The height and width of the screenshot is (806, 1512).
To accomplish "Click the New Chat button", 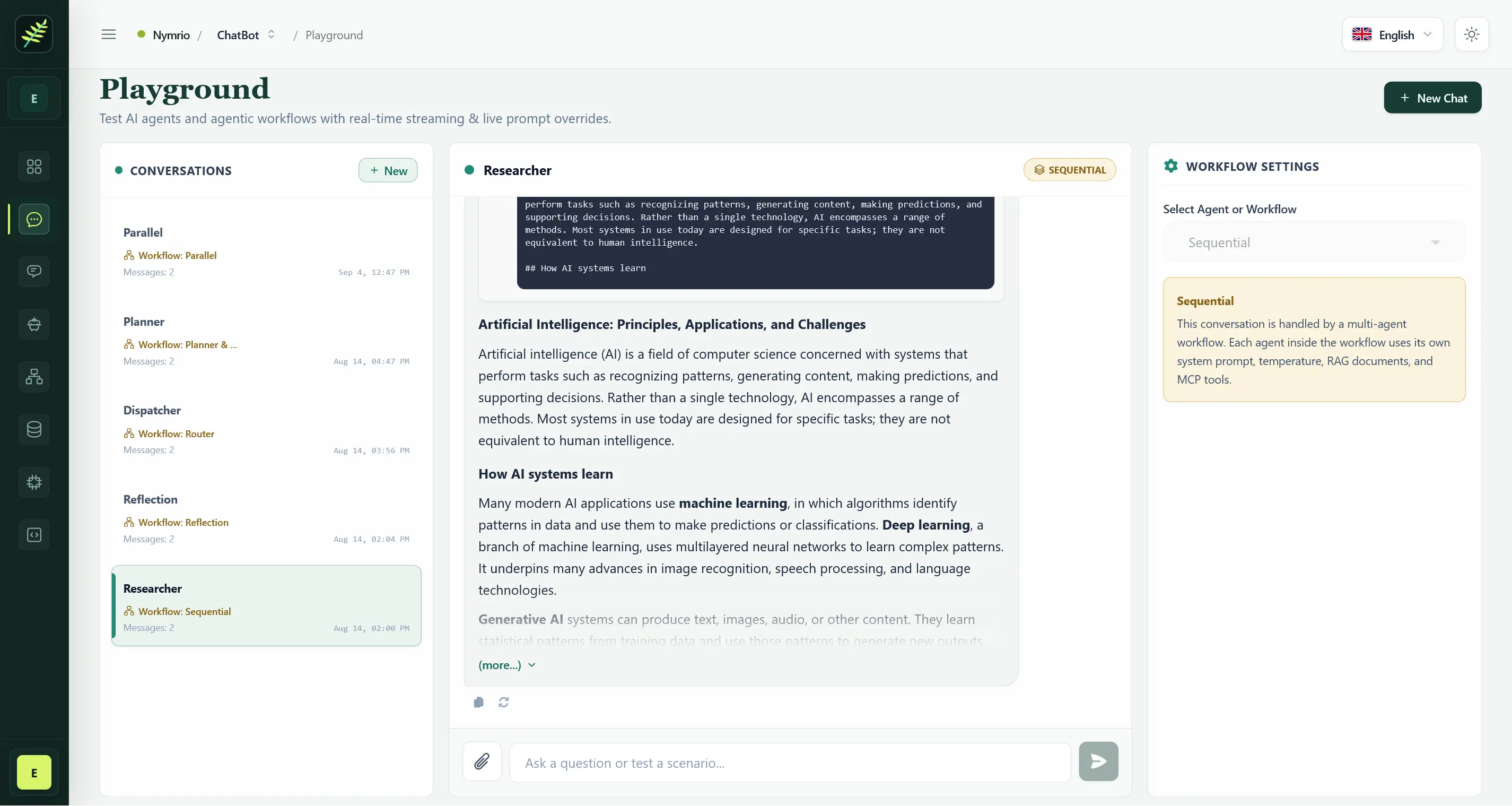I will (x=1432, y=98).
